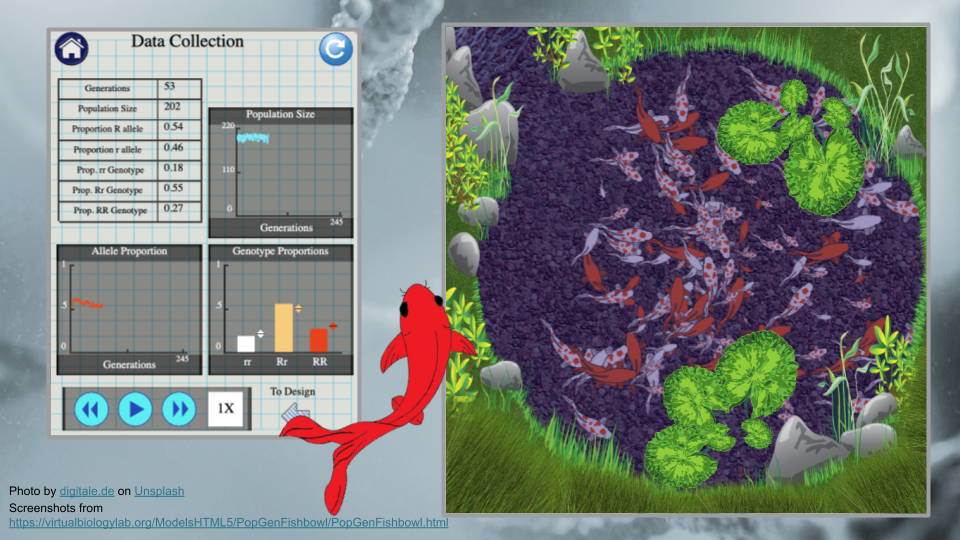This screenshot has height=540, width=960.
Task: Click the To Design back arrow
Action: (x=295, y=413)
